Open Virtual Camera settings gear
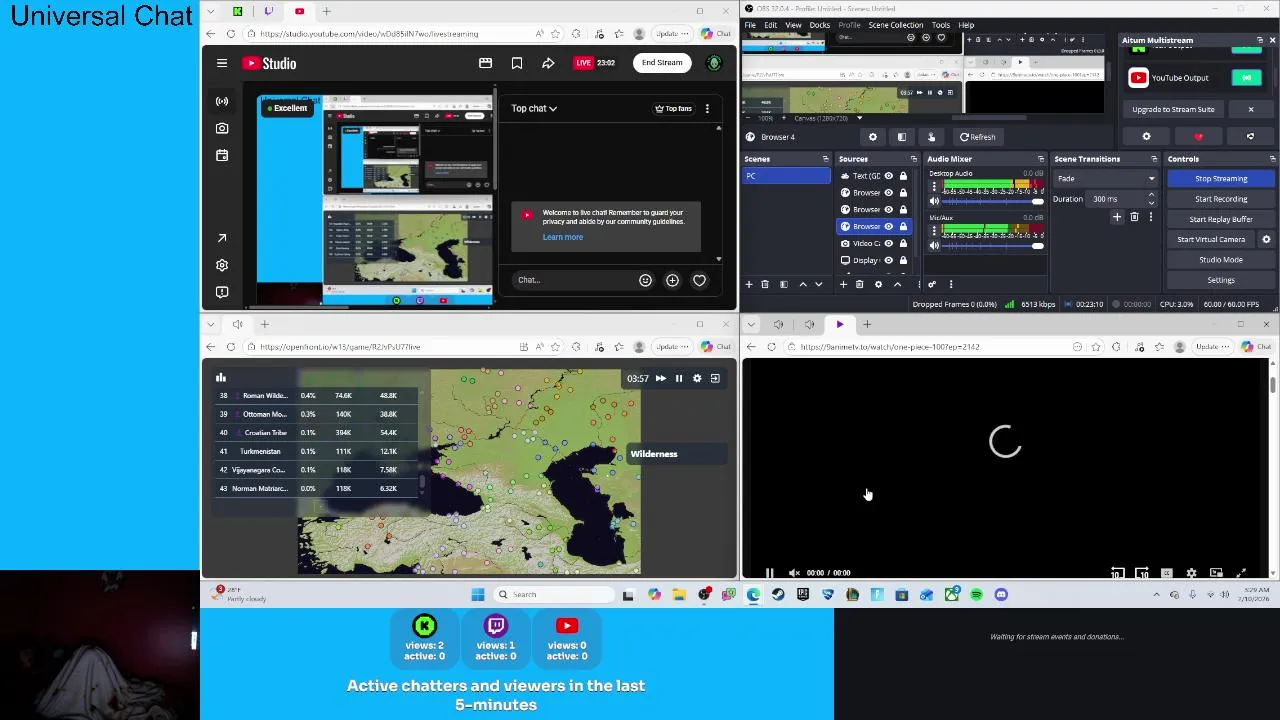Image resolution: width=1280 pixels, height=720 pixels. 1266,239
